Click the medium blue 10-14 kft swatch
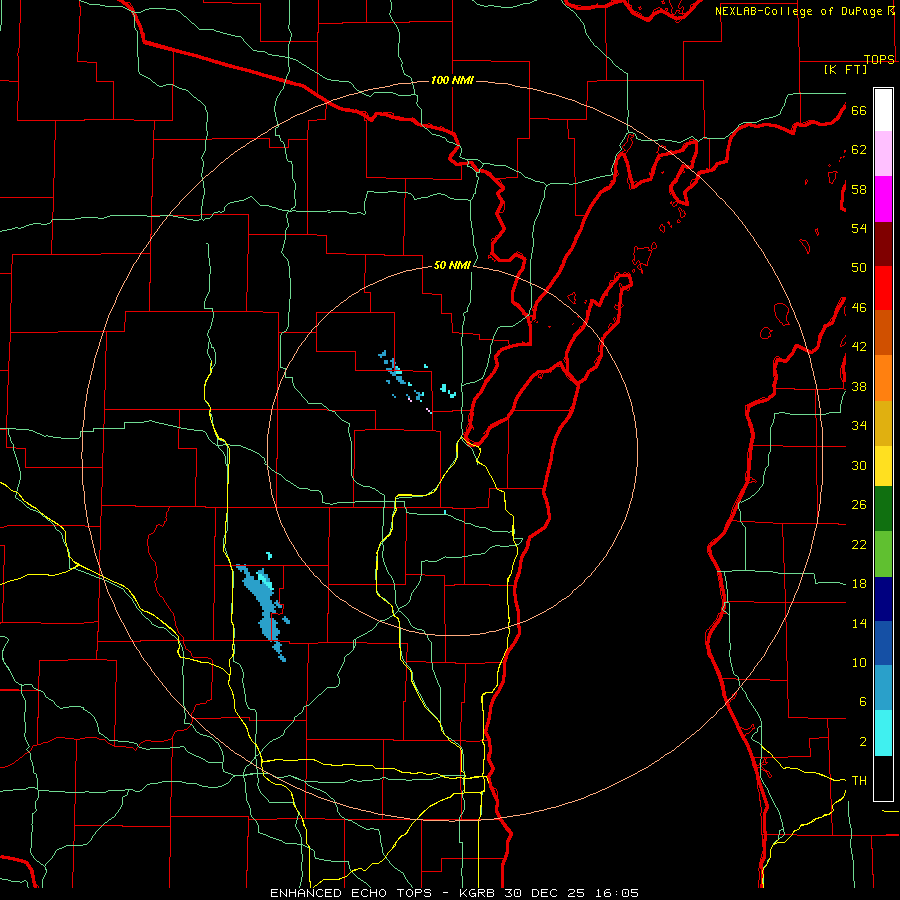The width and height of the screenshot is (900, 900). pos(883,643)
